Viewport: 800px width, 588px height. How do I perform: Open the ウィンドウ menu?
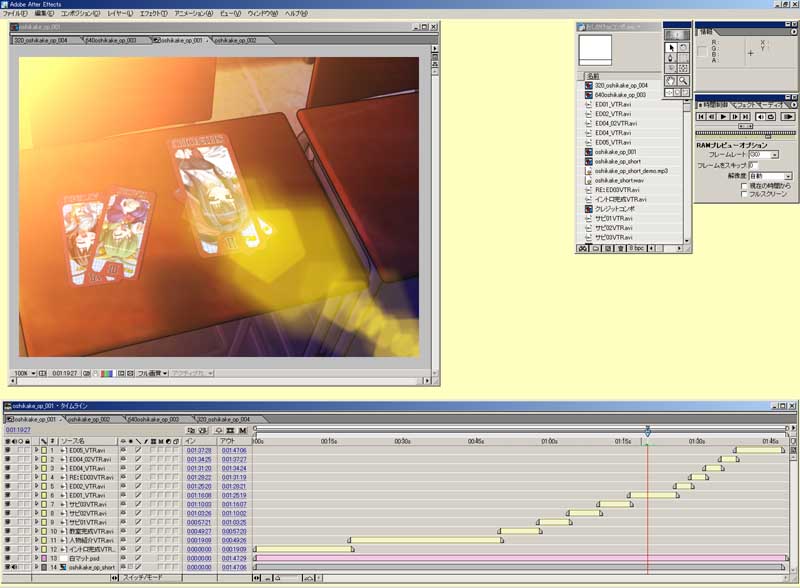(x=263, y=14)
